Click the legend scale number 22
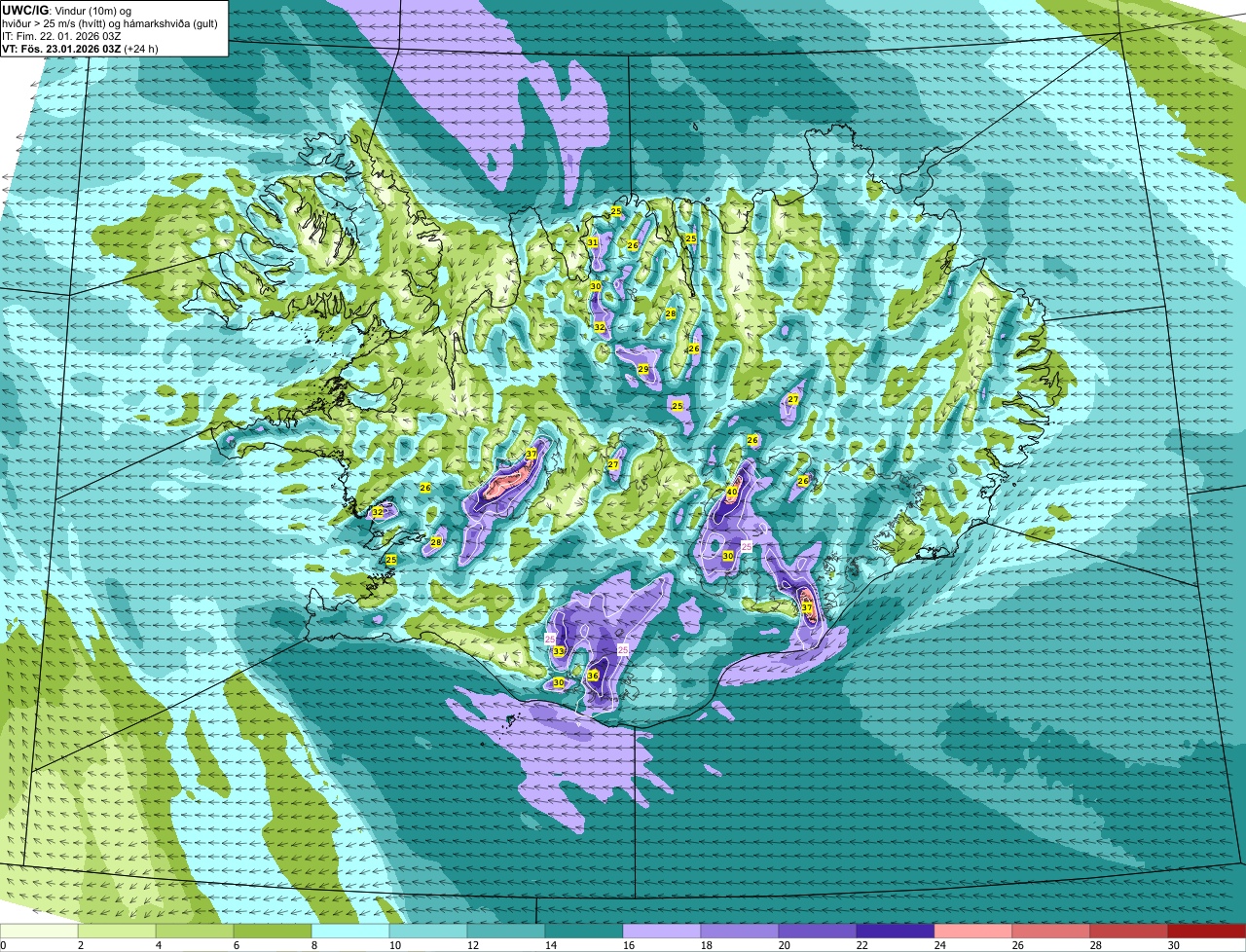Viewport: 1246px width, 952px height. (x=861, y=945)
